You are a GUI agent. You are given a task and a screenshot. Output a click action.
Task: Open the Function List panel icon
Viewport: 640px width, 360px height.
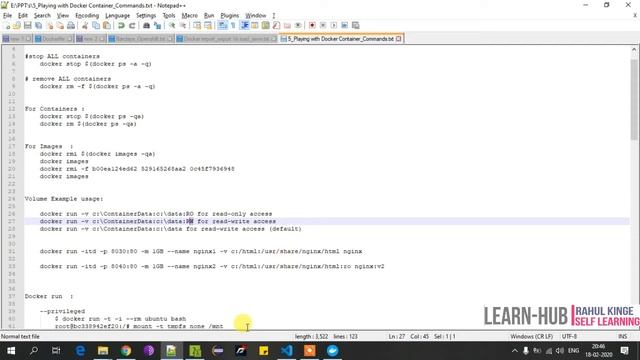click(x=276, y=25)
